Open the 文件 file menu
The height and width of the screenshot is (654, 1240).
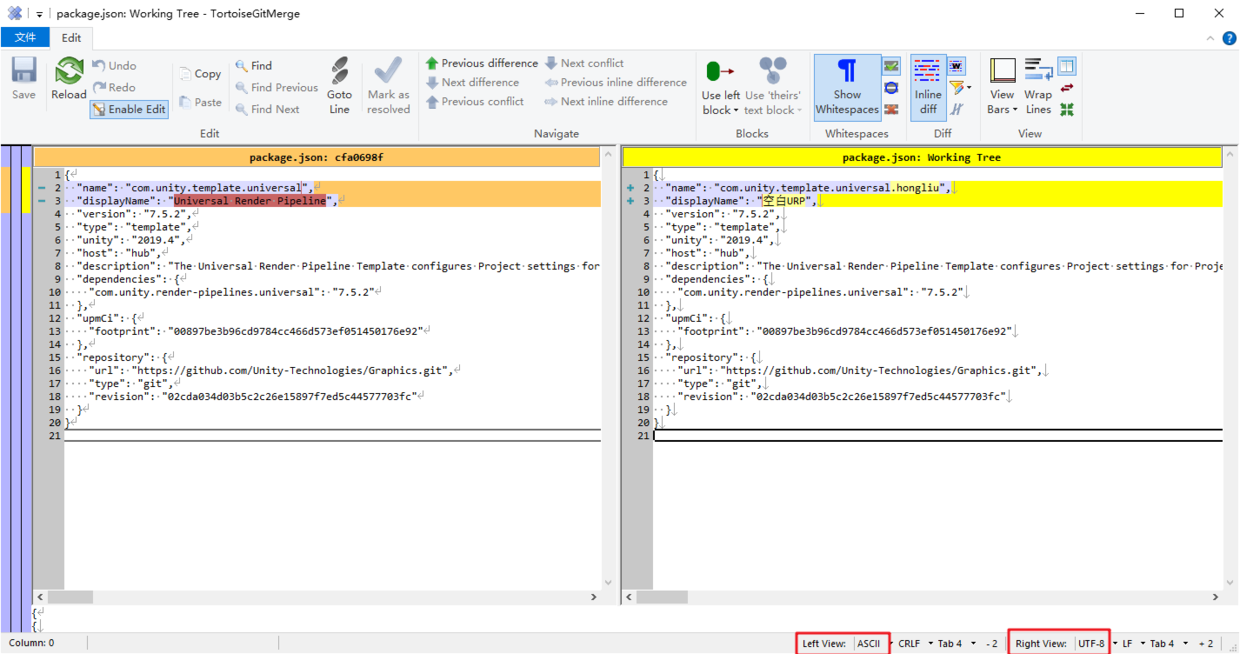tap(25, 38)
